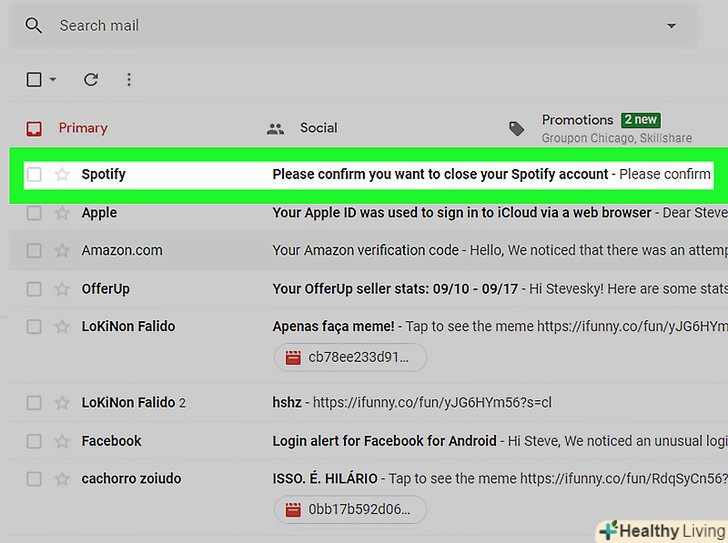Select the Apple email checkbox

click(34, 213)
